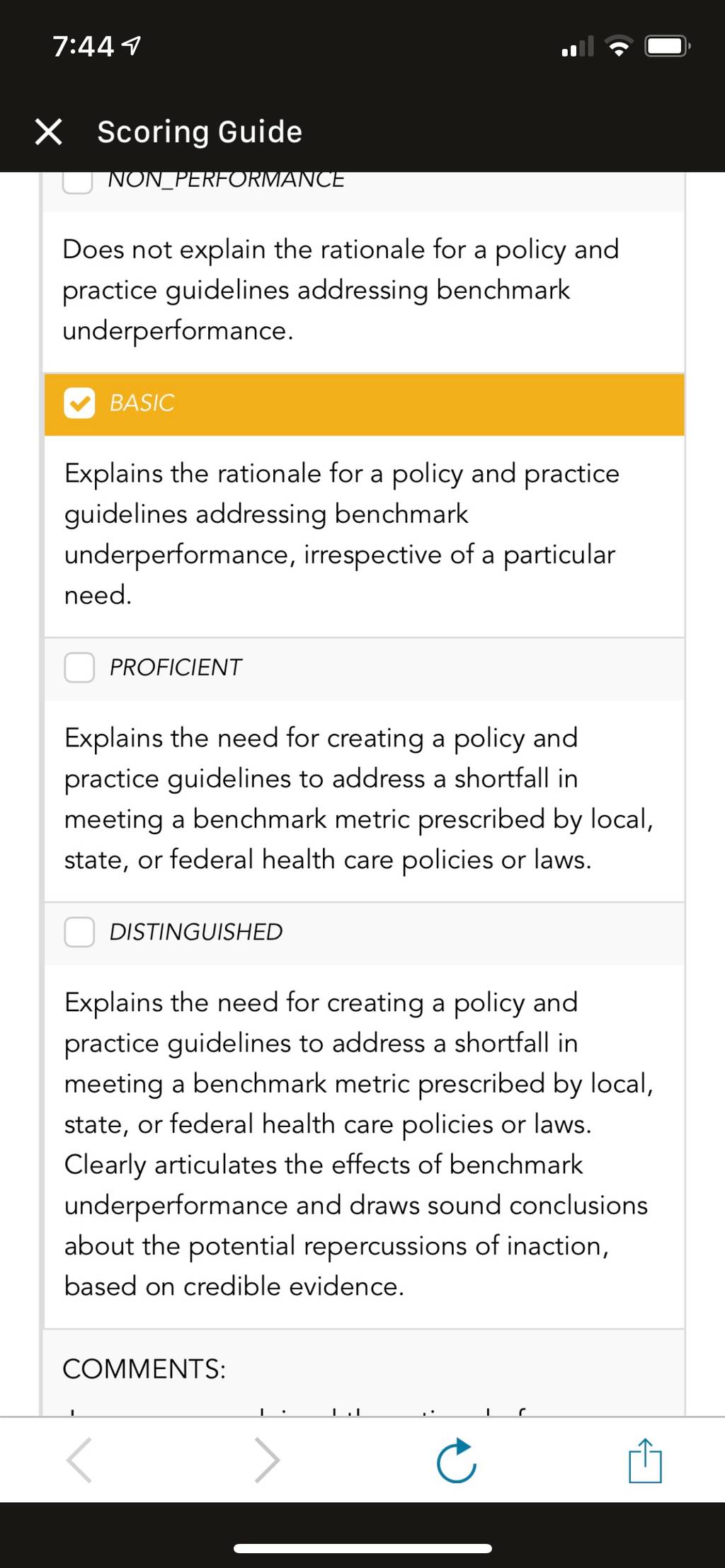Tap the COMMENTS: section label
The image size is (725, 1568).
(x=144, y=1369)
